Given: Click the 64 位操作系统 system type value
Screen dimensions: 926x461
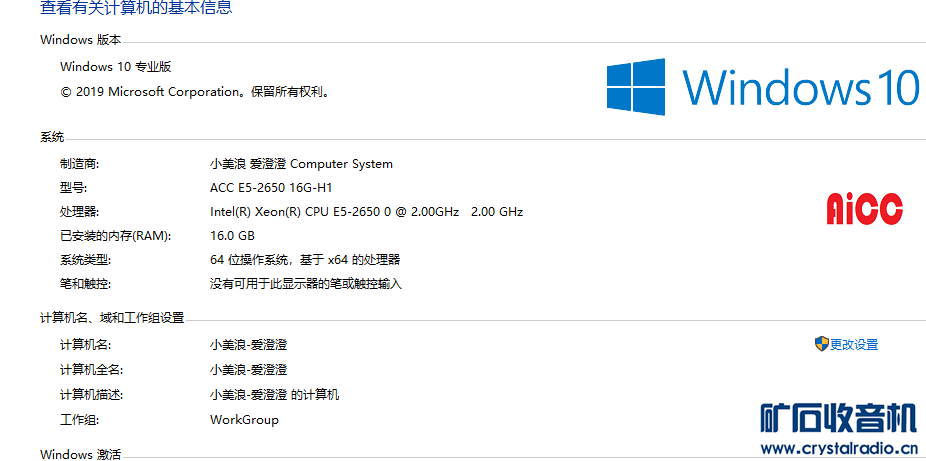Looking at the screenshot, I should (304, 260).
